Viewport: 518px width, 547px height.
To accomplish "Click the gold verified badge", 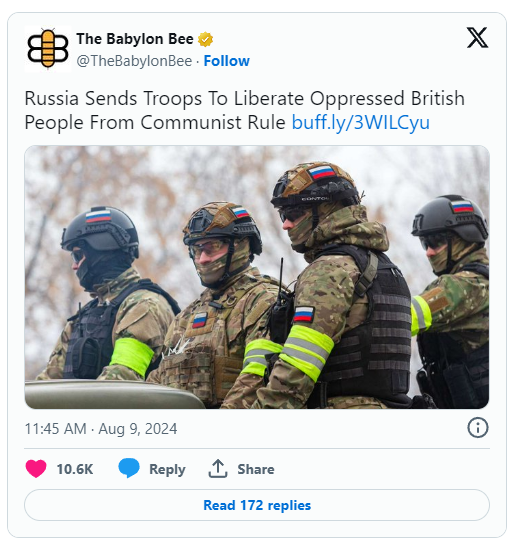I will pyautogui.click(x=205, y=39).
